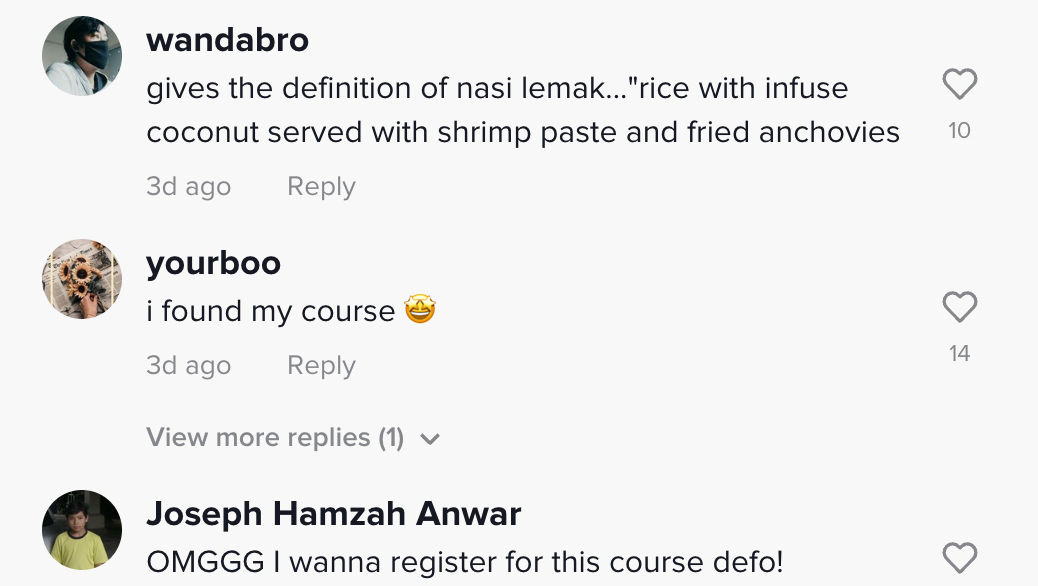Click the chevron next to View more replies
This screenshot has height=586, width=1038.
[430, 439]
